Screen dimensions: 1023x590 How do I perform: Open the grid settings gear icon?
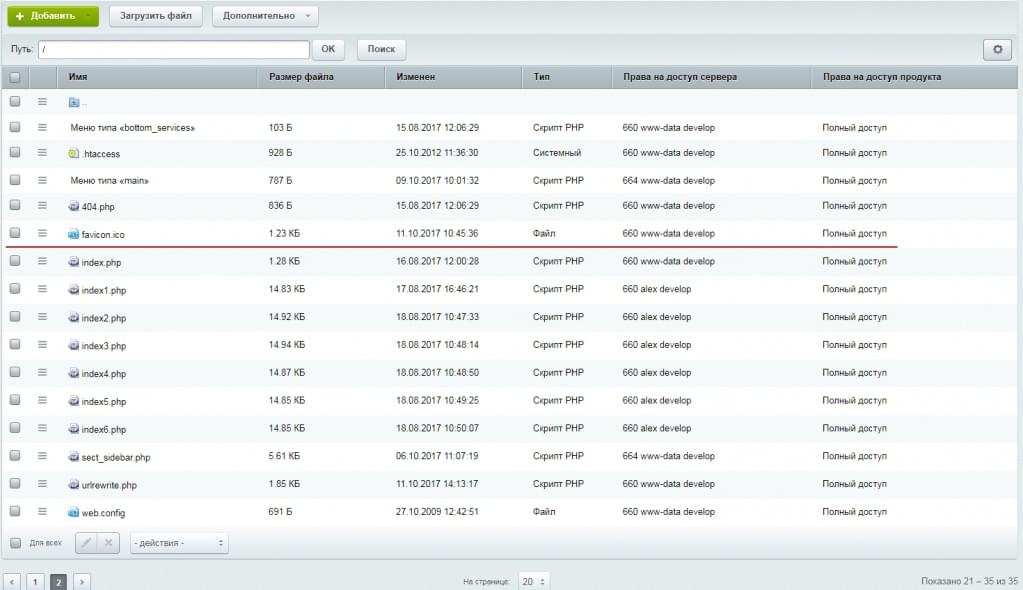996,49
